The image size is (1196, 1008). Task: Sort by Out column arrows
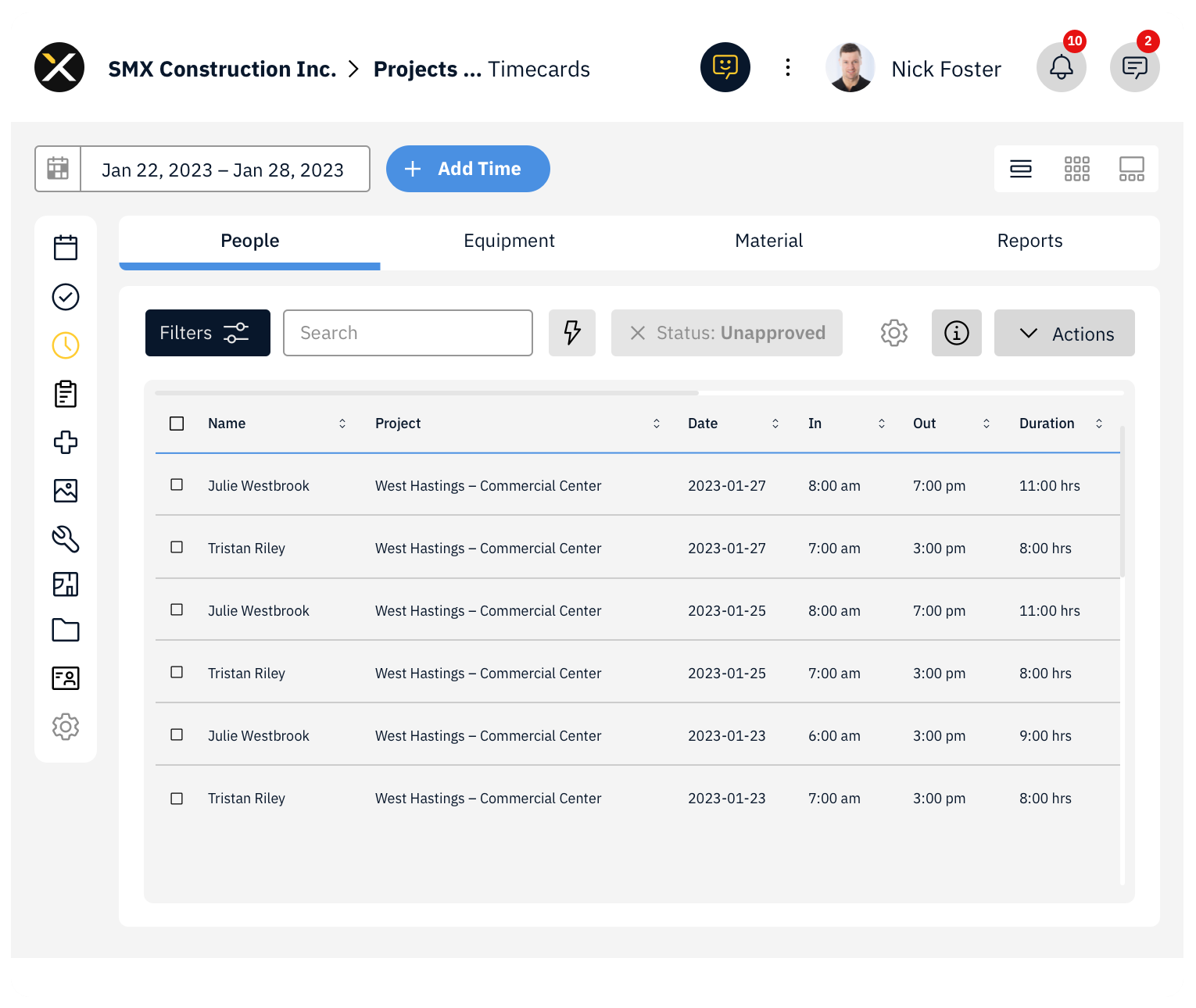987,424
